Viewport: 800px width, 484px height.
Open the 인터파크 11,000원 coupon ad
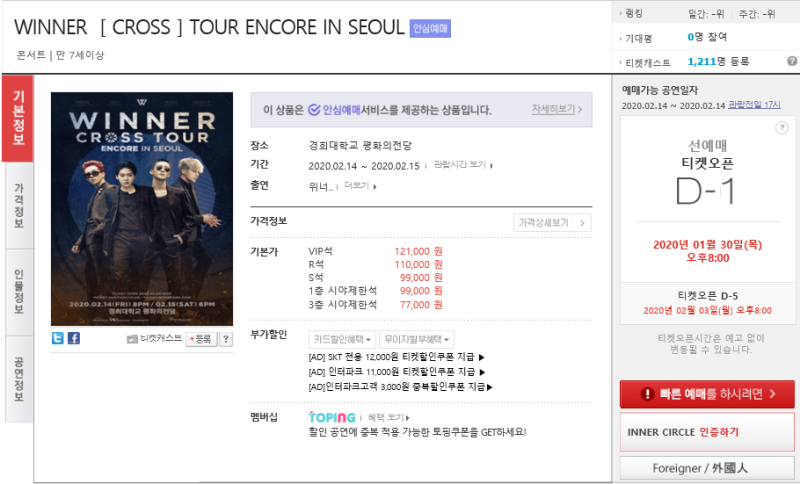coord(396,372)
